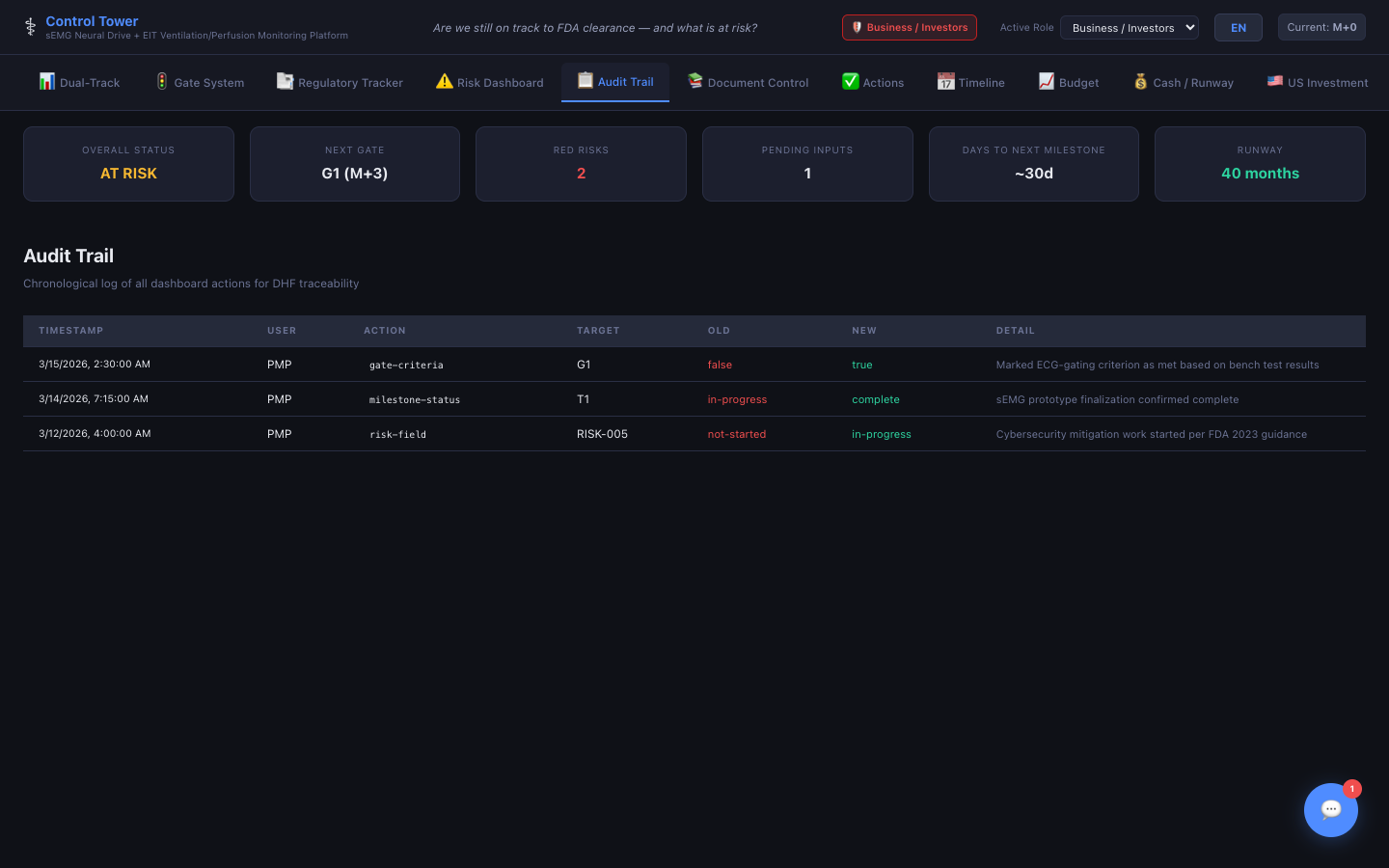Viewport: 1389px width, 868px height.
Task: Click the Regulatory Tracker document icon
Action: 285,82
